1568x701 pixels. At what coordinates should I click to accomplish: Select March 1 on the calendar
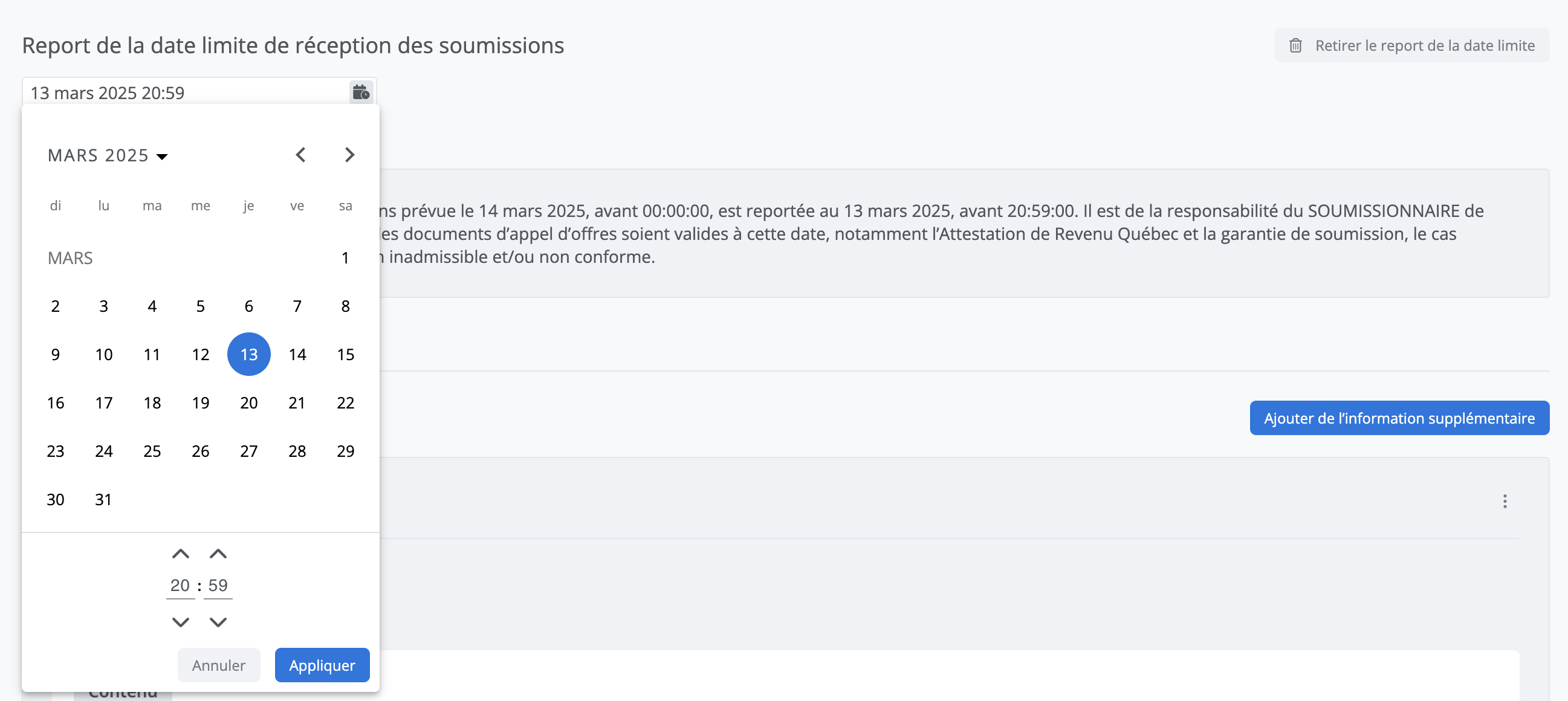pos(345,258)
